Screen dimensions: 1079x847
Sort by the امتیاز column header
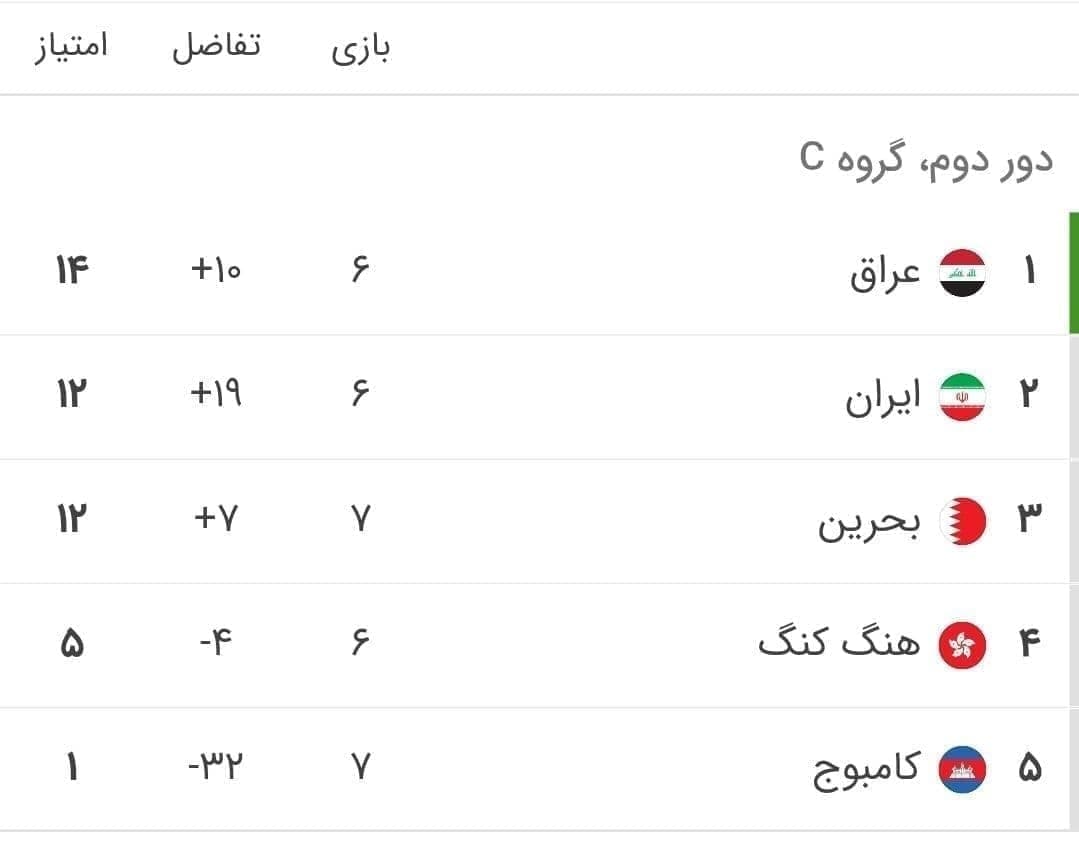pos(71,47)
